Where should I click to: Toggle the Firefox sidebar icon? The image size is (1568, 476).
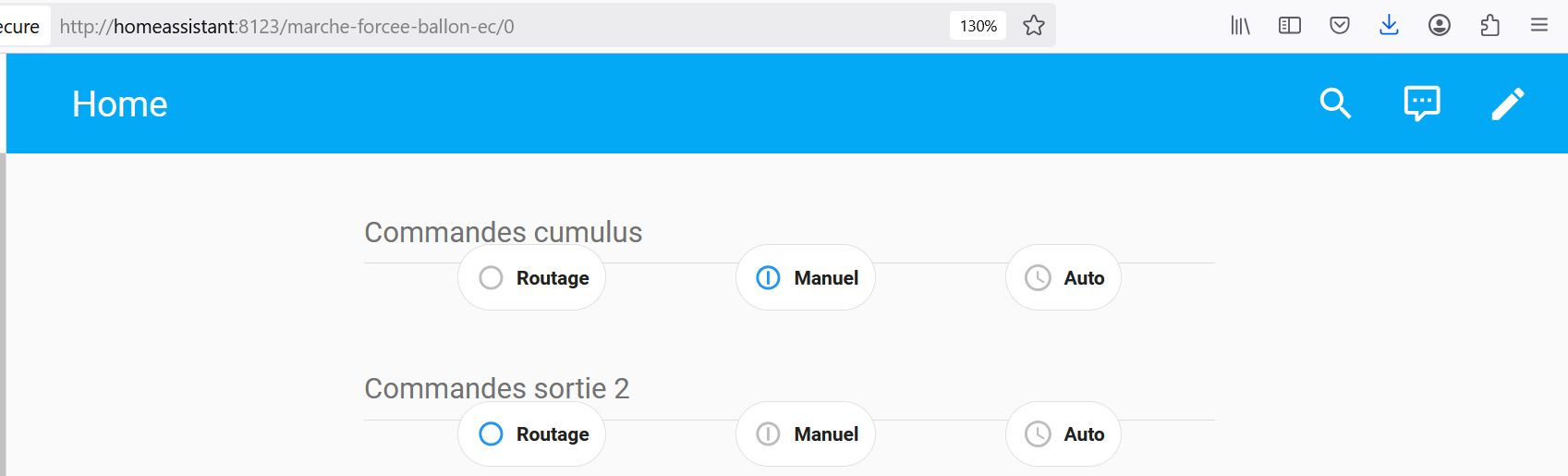1290,26
